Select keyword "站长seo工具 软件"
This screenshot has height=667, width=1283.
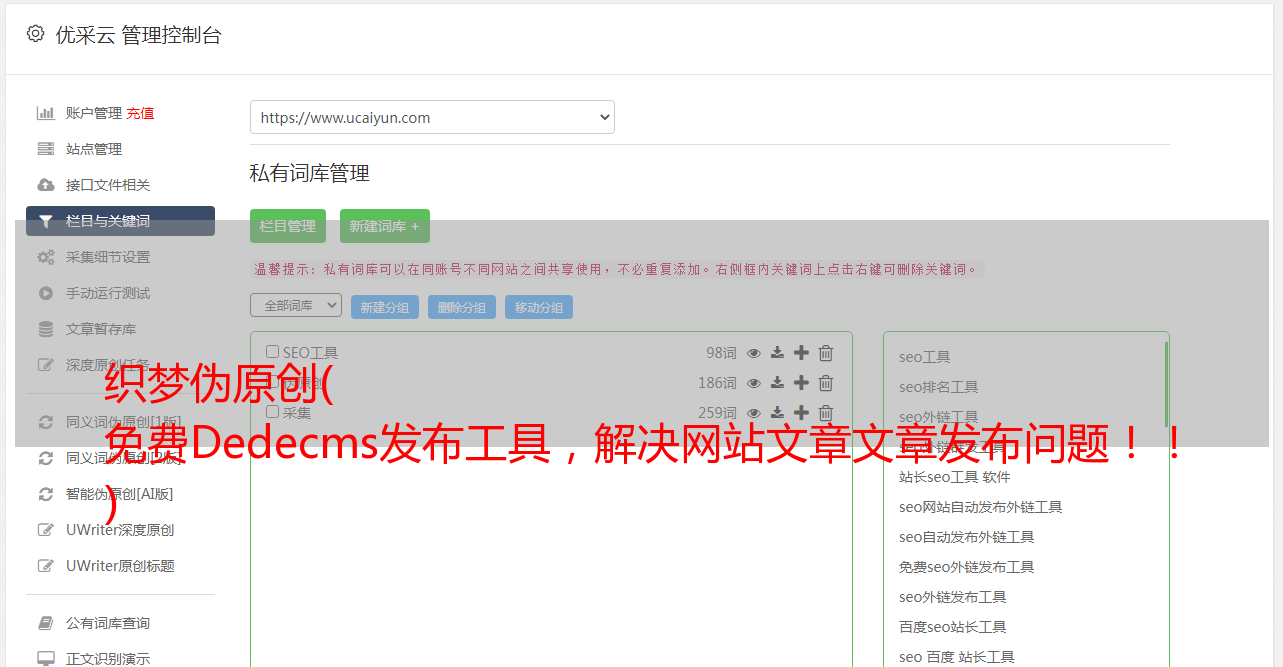pyautogui.click(x=955, y=477)
